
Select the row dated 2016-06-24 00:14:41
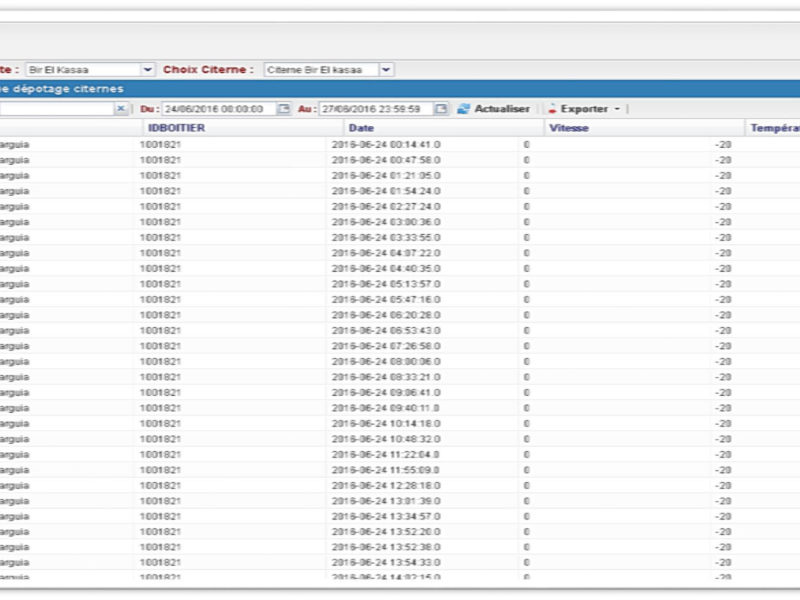tap(386, 144)
